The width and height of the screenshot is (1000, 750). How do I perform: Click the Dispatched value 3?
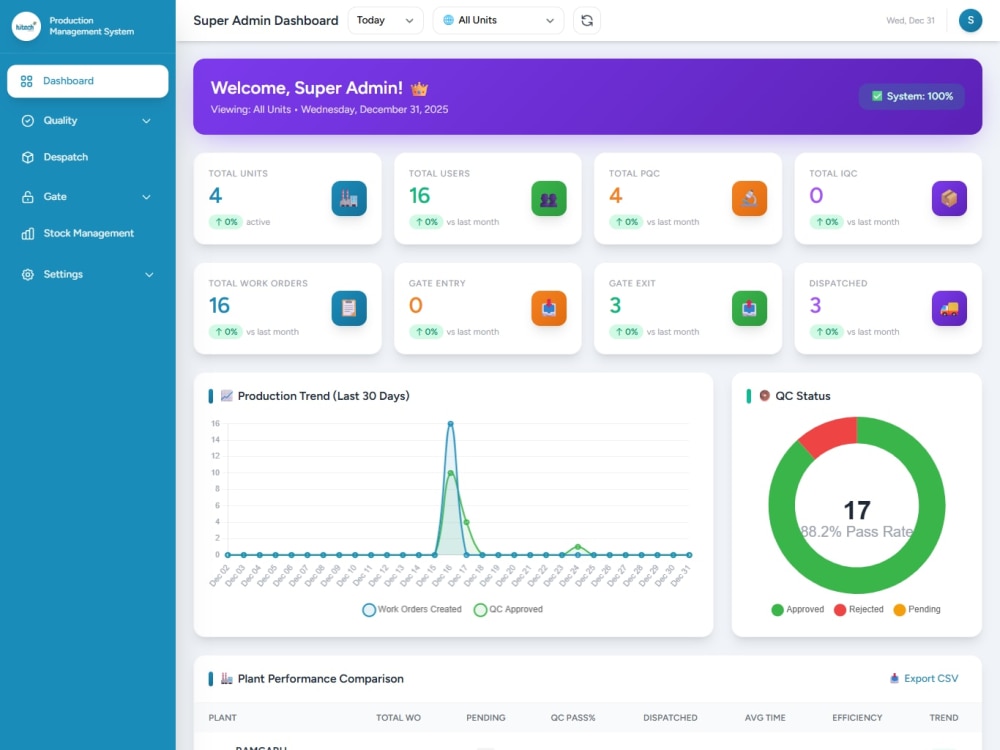pyautogui.click(x=815, y=305)
